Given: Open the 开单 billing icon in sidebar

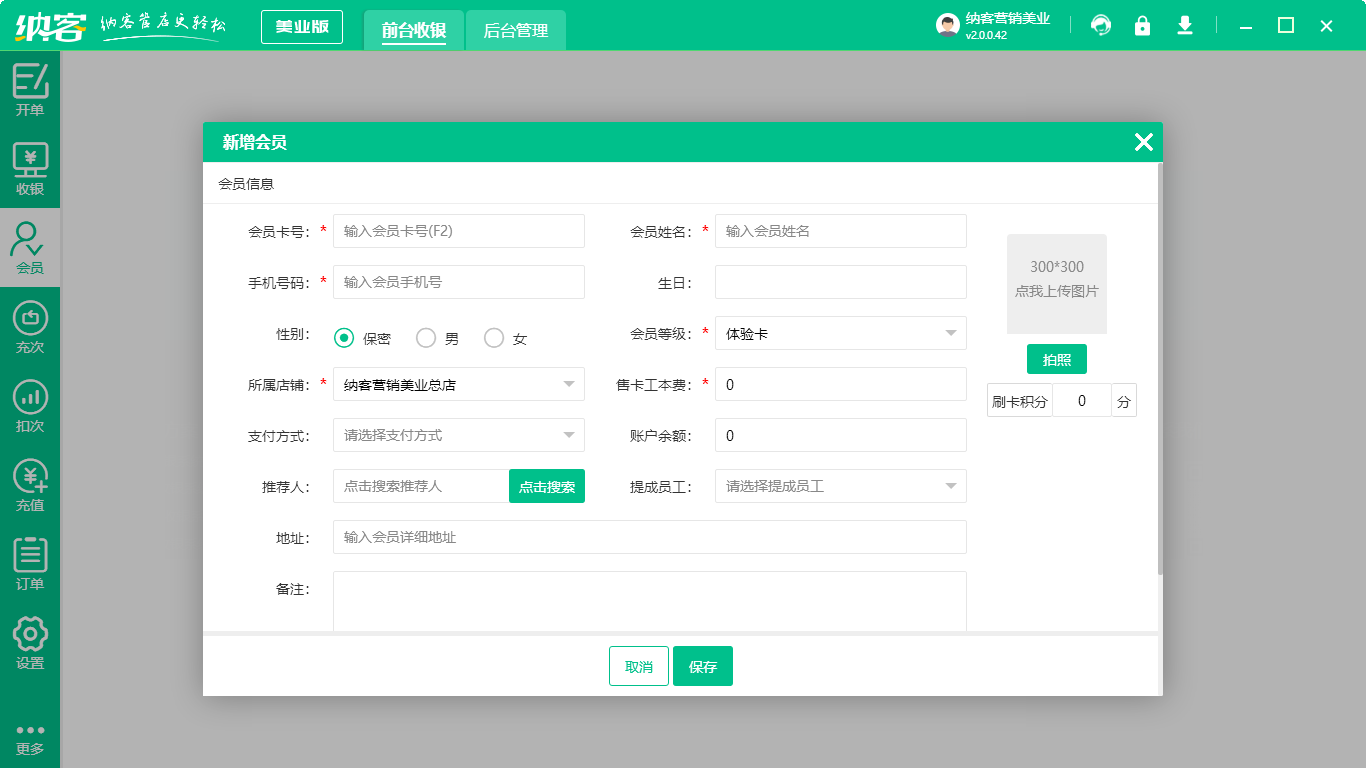Looking at the screenshot, I should tap(30, 88).
